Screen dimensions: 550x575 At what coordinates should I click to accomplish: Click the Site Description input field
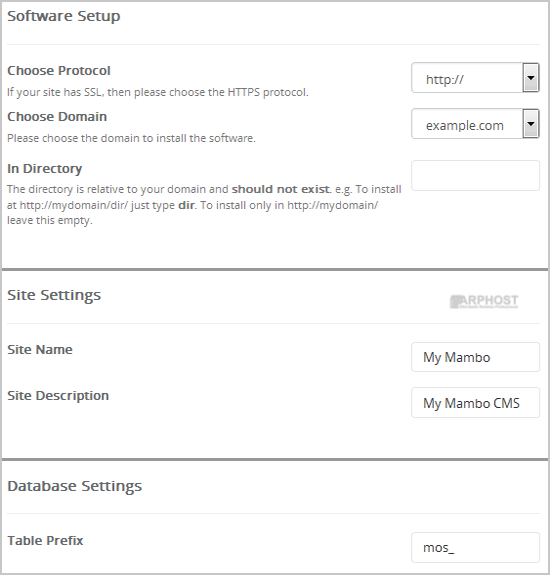point(475,403)
